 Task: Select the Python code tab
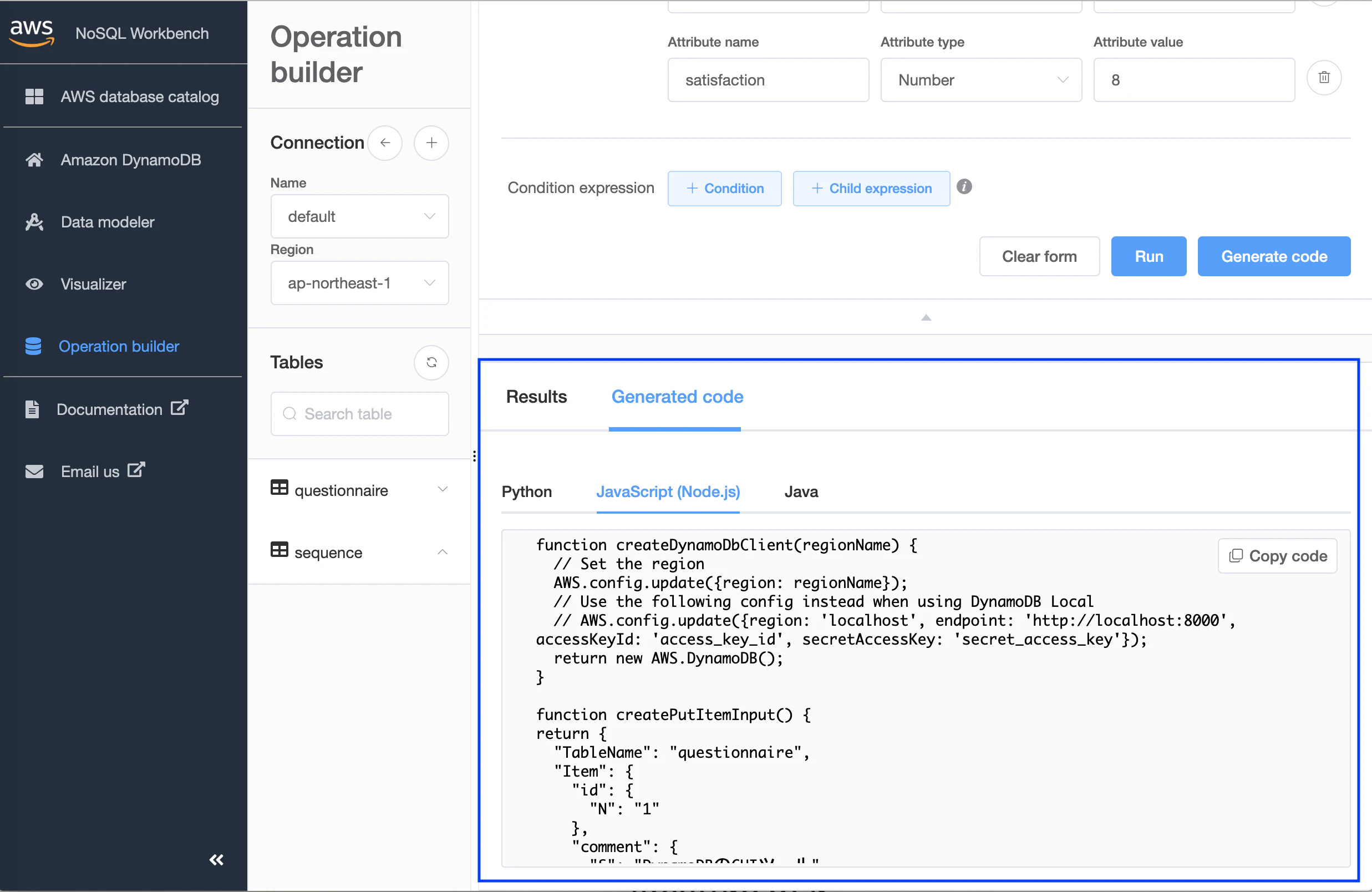(x=526, y=491)
